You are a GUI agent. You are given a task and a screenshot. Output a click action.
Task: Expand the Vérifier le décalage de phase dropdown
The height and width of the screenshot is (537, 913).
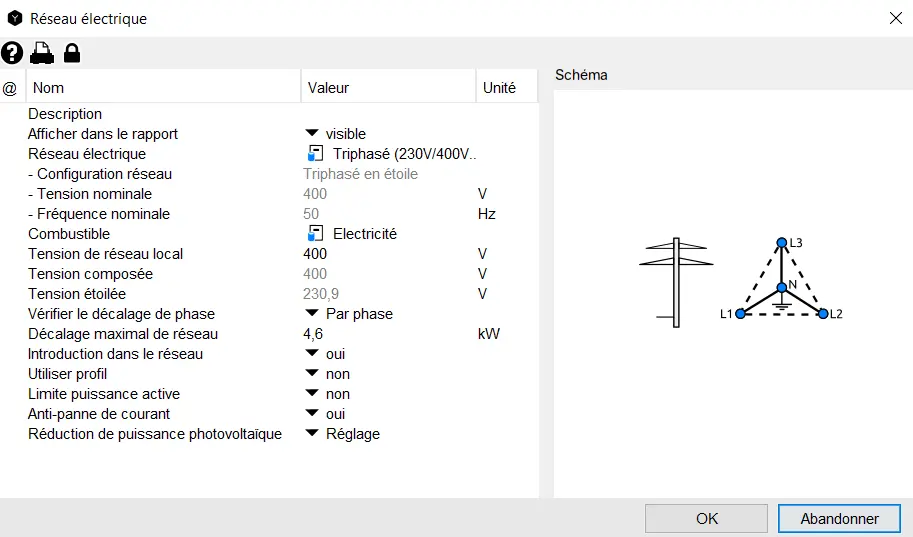point(311,314)
